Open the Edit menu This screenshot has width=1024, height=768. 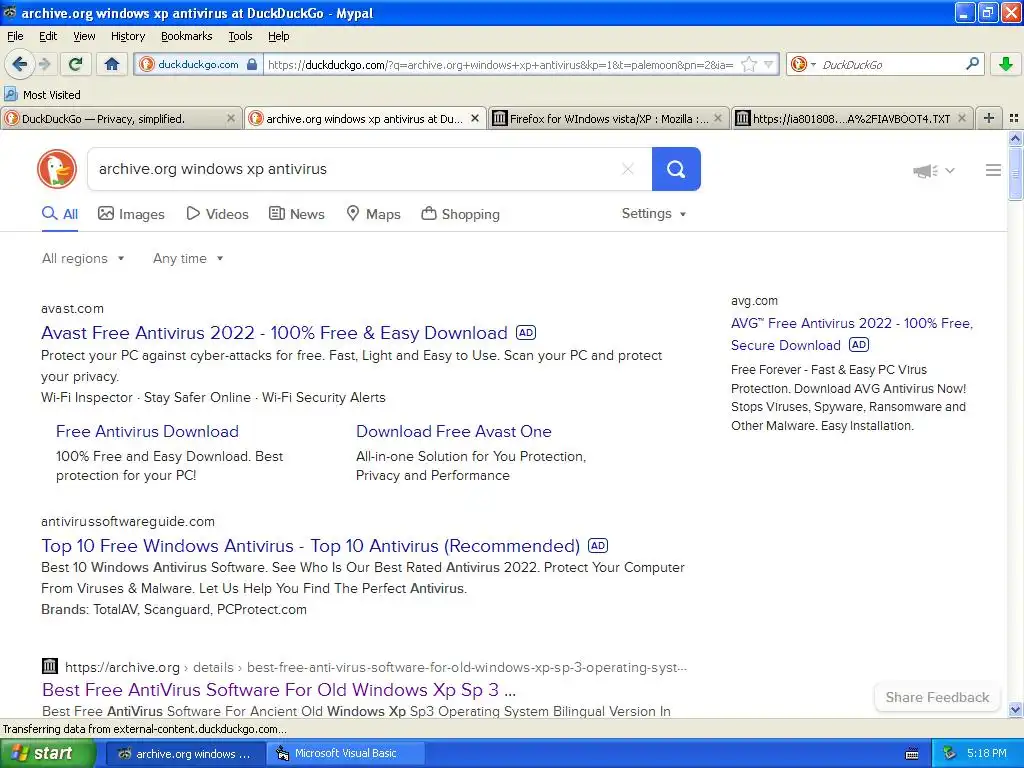point(48,36)
